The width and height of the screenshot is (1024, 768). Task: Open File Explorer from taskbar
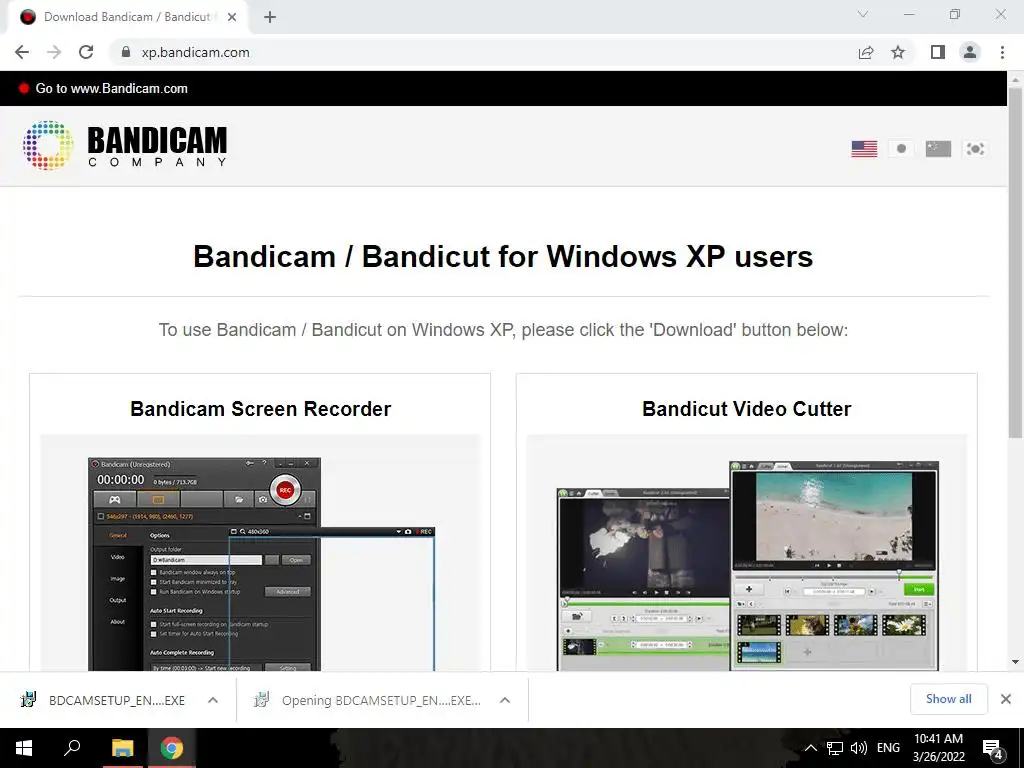[122, 748]
